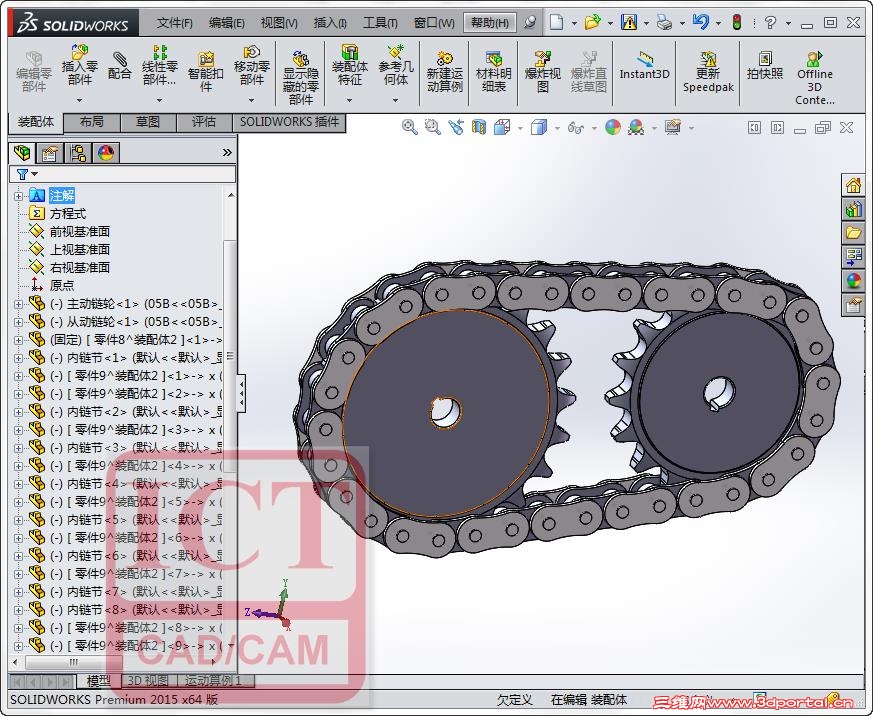873x716 pixels.
Task: Expand the 注解 tree node
Action: pyautogui.click(x=18, y=196)
